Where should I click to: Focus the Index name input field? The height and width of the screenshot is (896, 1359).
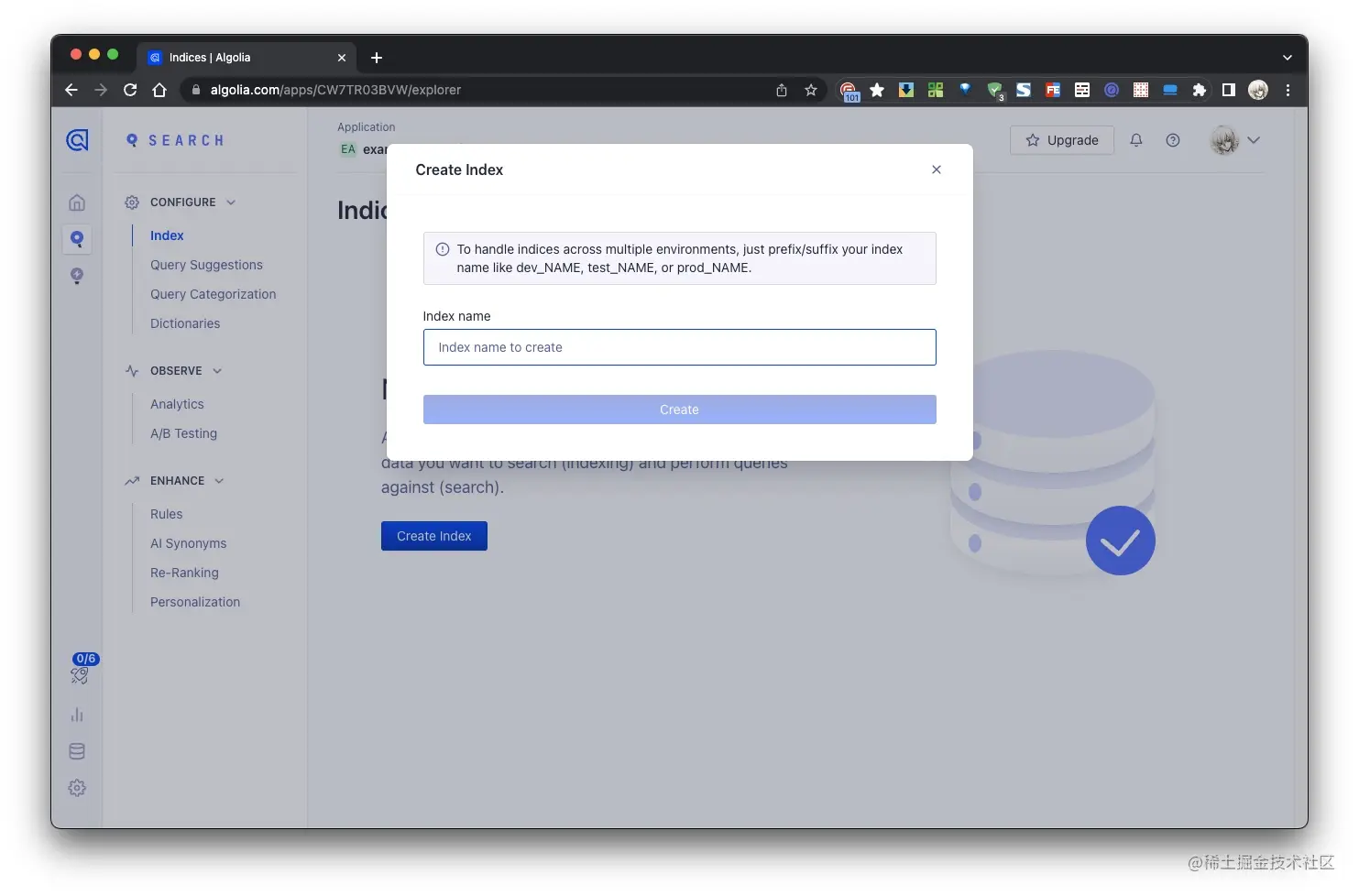tap(679, 347)
